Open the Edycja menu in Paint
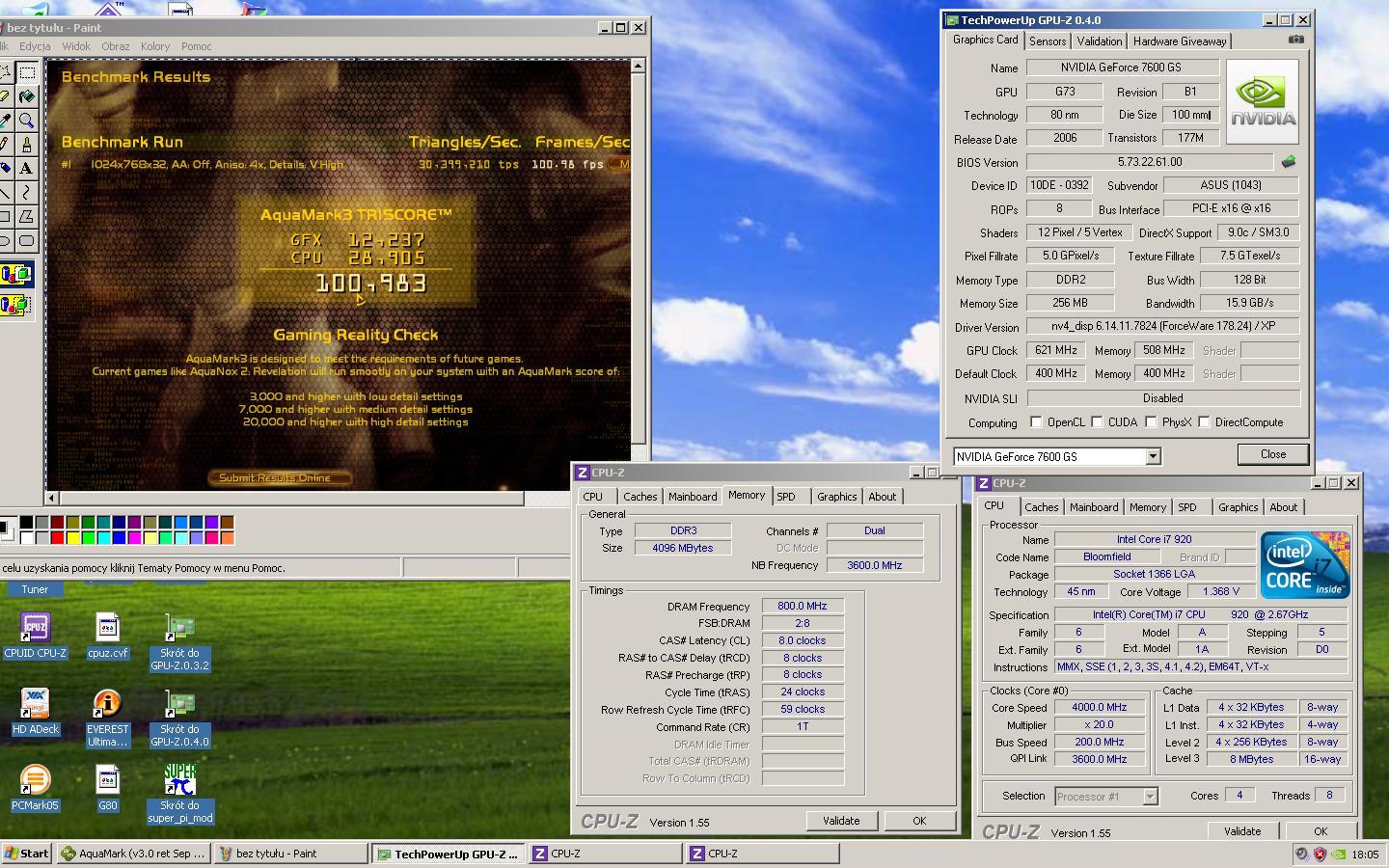This screenshot has height=868, width=1389. coord(35,46)
